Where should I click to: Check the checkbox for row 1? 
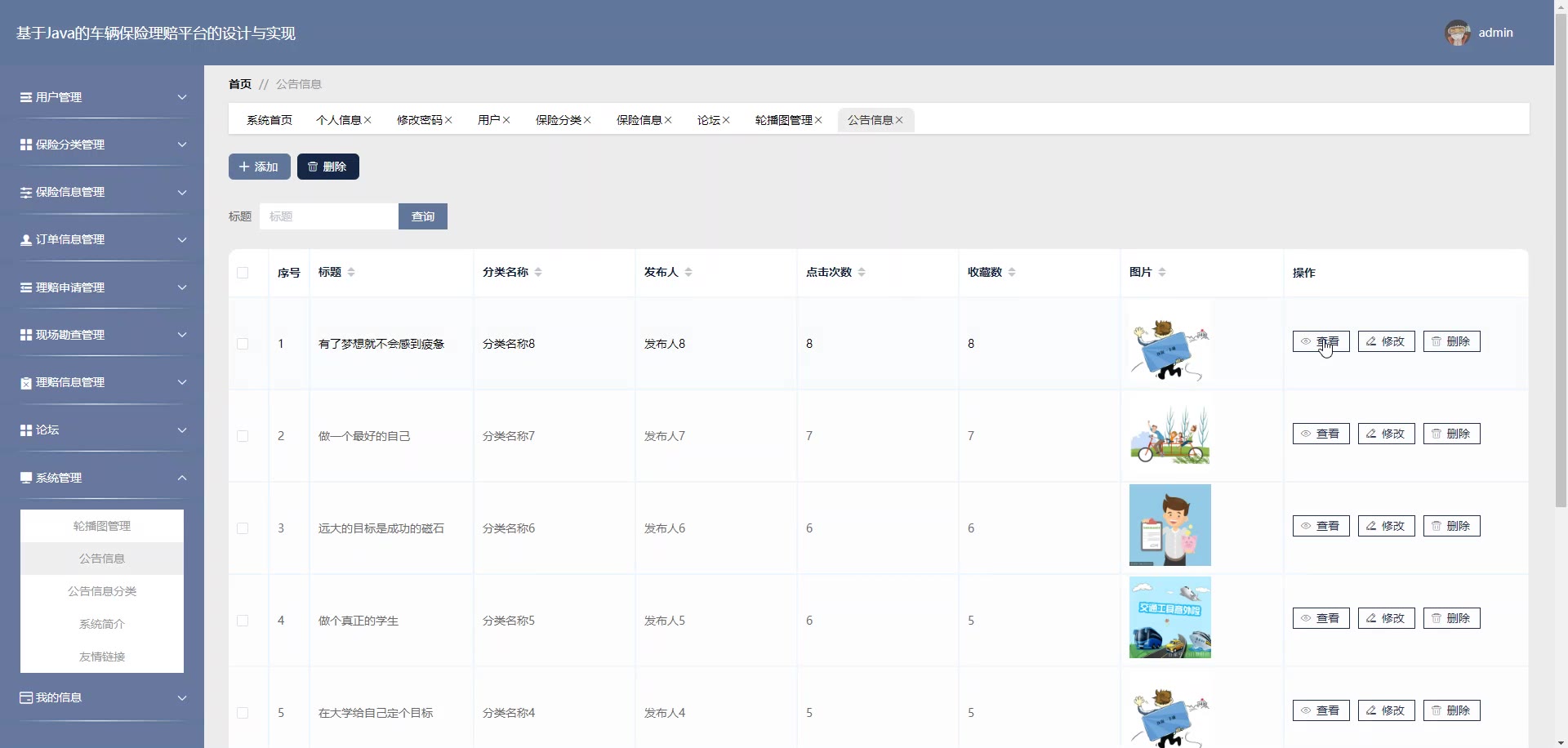[x=243, y=344]
